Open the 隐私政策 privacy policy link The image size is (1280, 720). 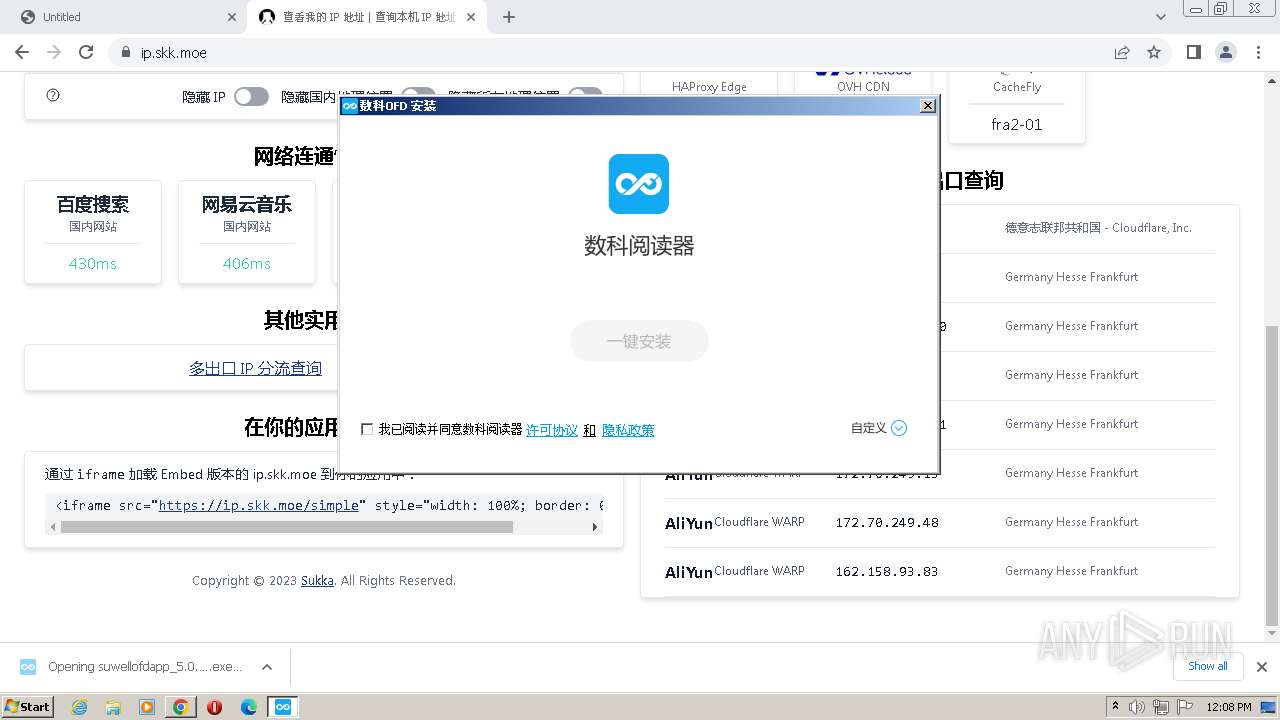(628, 430)
